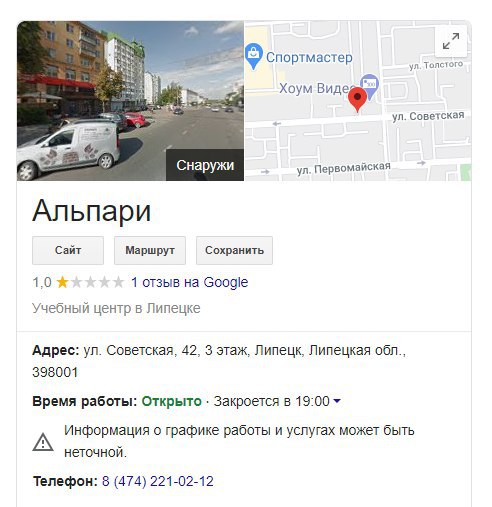The width and height of the screenshot is (492, 507).
Task: Expand the map with fullscreen arrows icon
Action: coord(451,41)
